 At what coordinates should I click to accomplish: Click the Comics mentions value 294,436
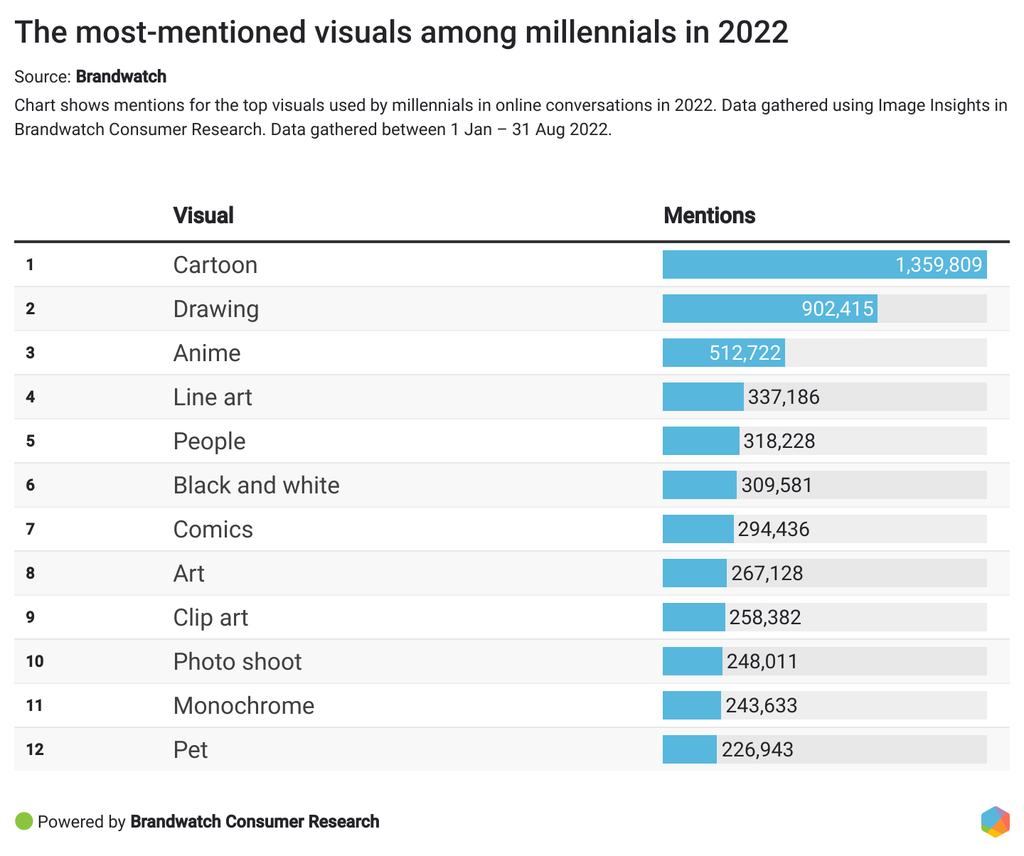click(x=773, y=529)
